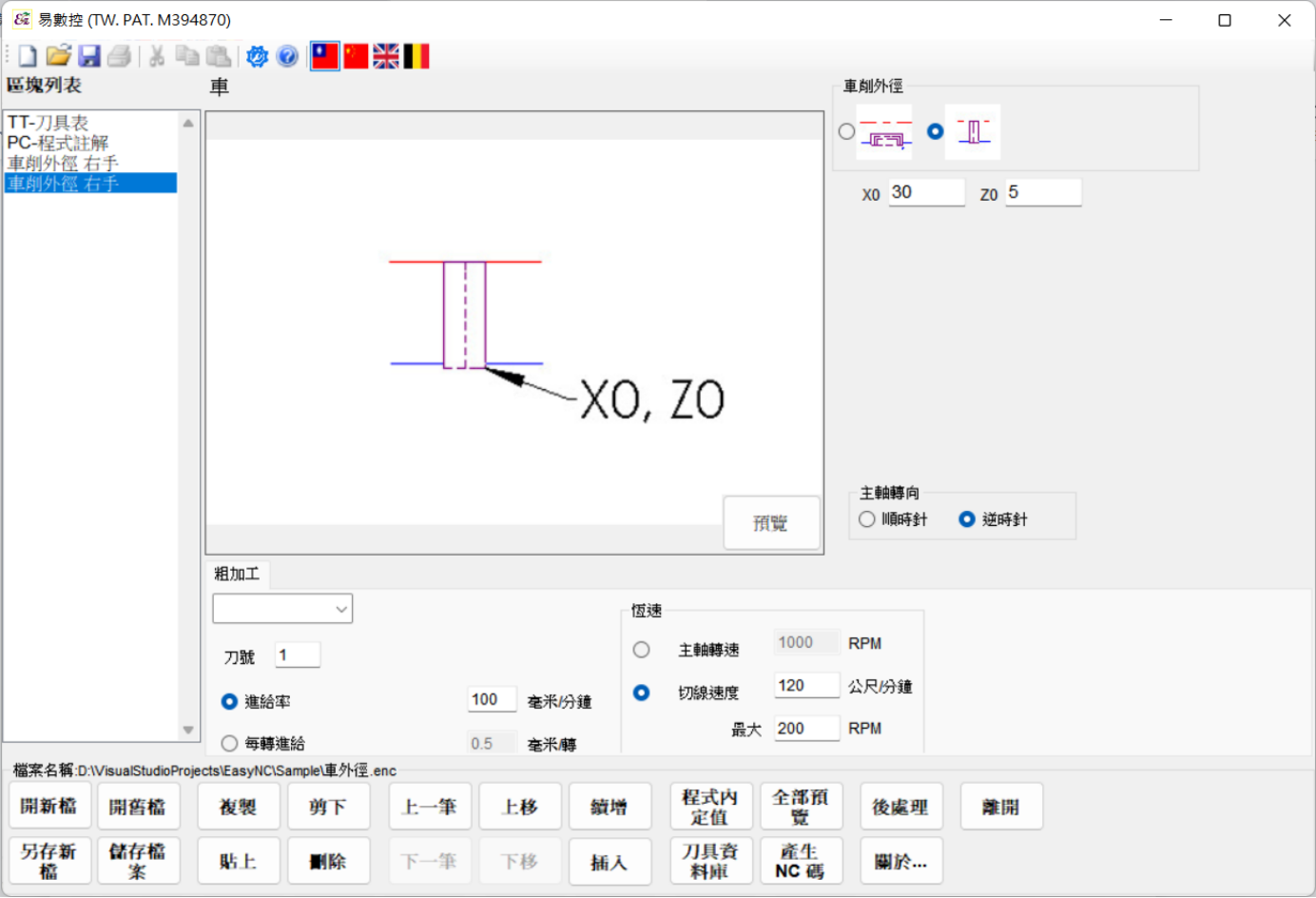Click the 刪除 delete button
The height and width of the screenshot is (898, 1316).
click(x=328, y=861)
